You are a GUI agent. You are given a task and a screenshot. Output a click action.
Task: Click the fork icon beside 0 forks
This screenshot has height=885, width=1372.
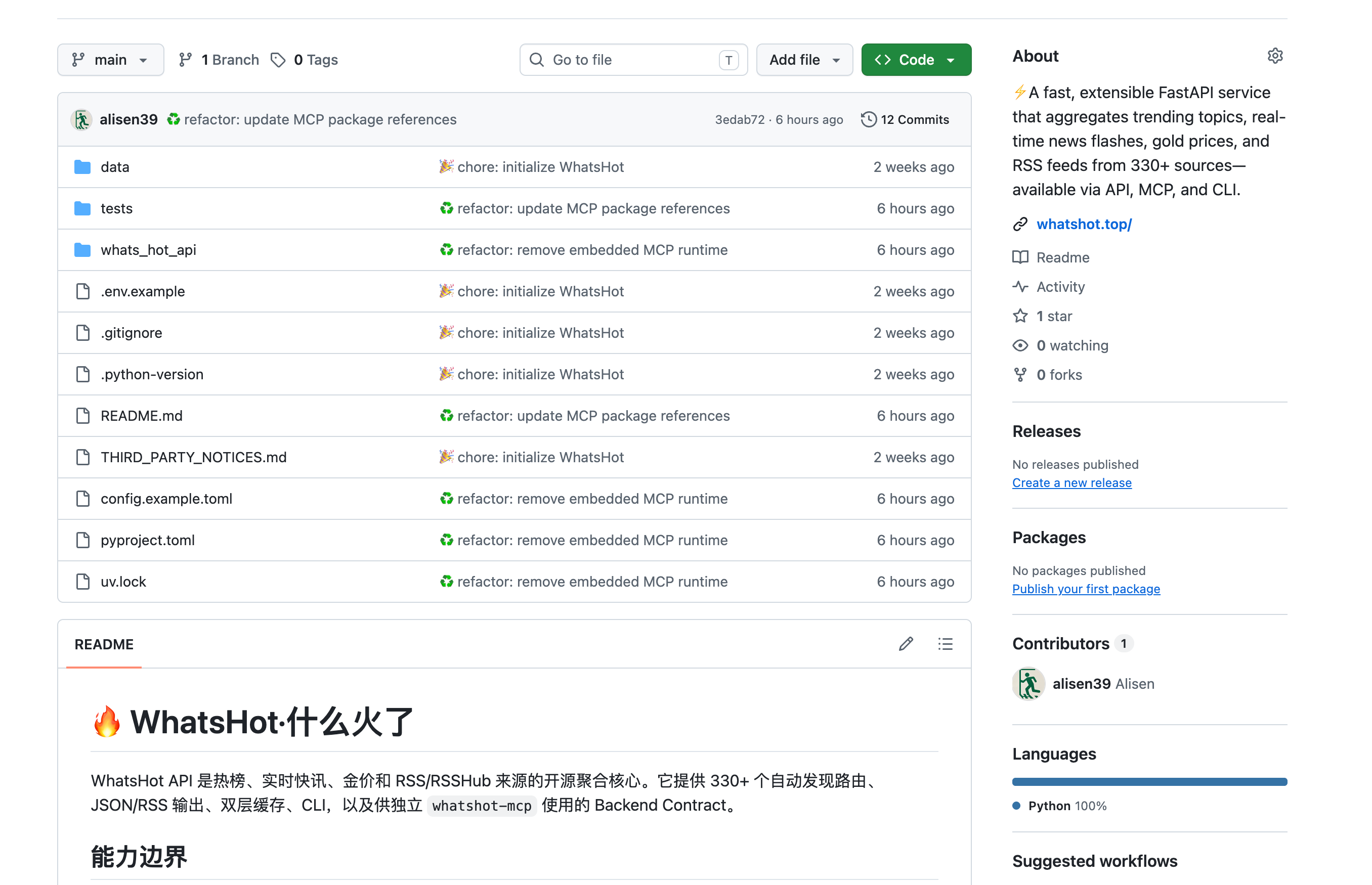coord(1020,375)
